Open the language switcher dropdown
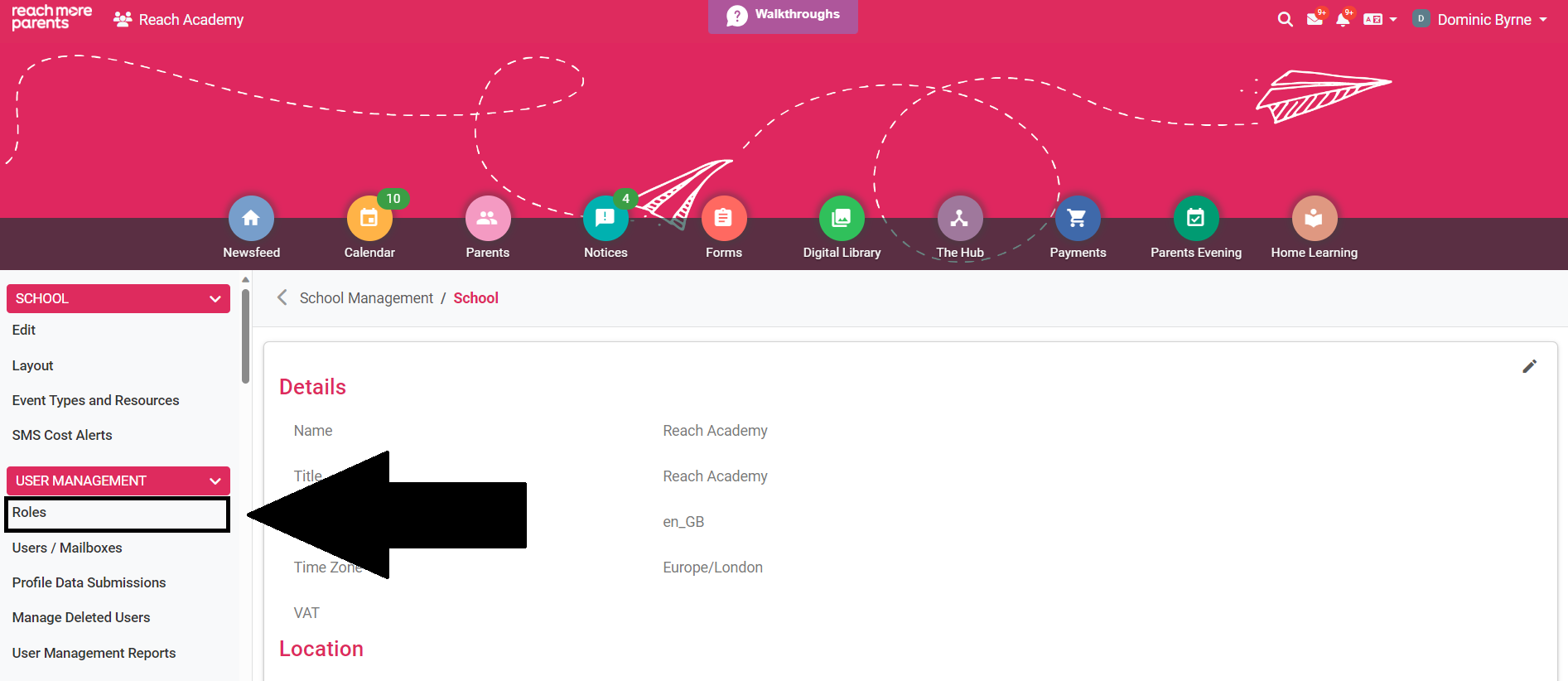The image size is (1568, 681). (1380, 19)
